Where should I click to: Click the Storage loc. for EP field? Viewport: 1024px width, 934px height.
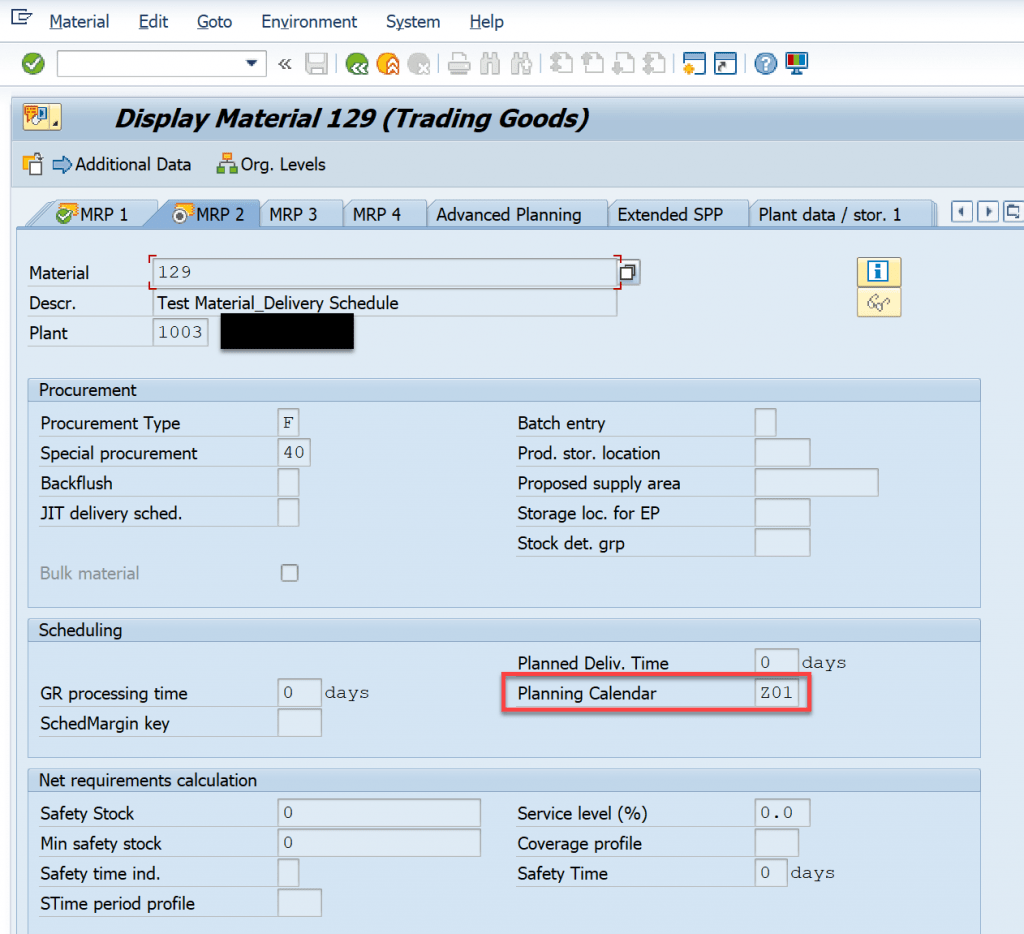click(x=782, y=513)
